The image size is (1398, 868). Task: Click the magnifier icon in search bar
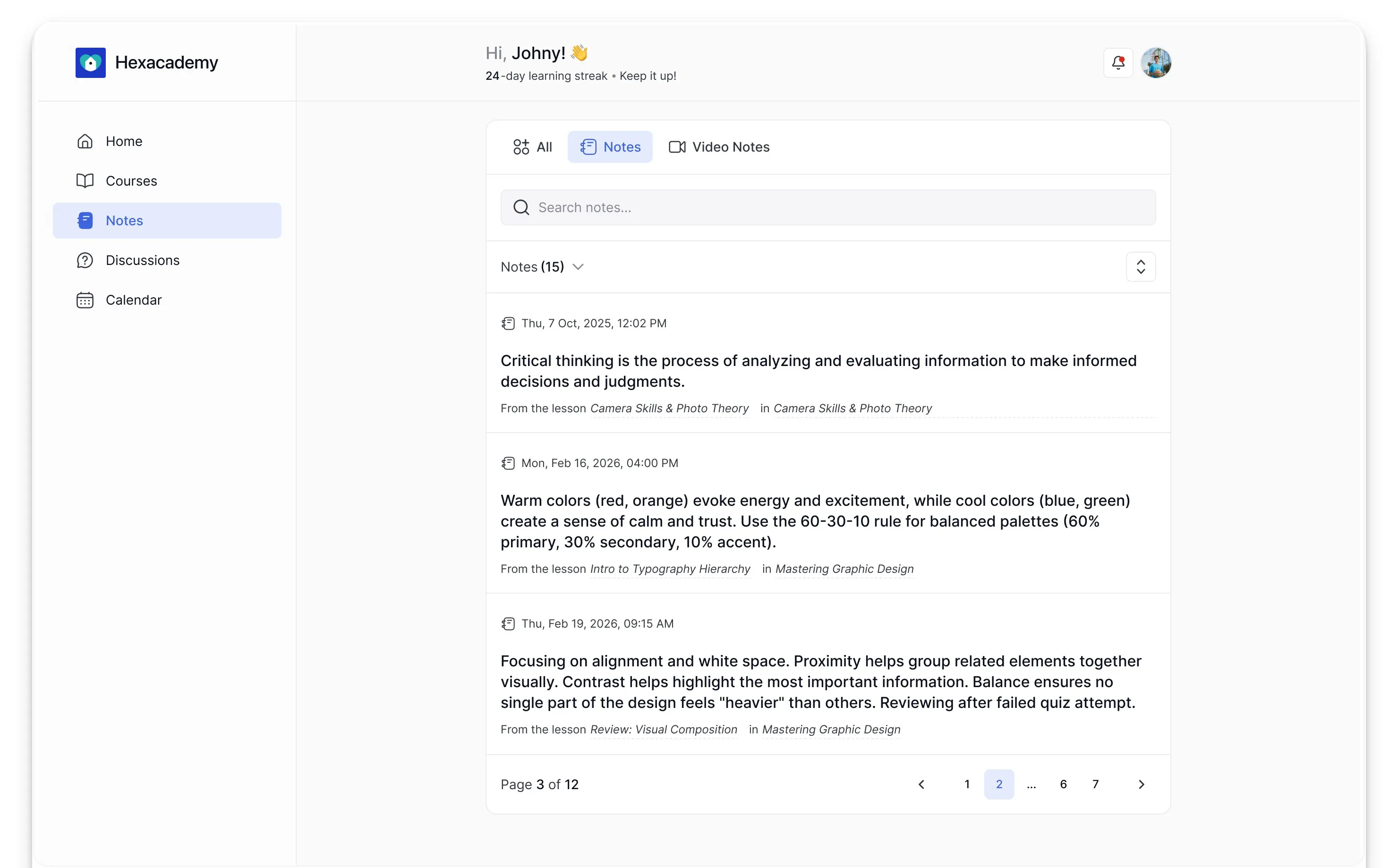pos(521,207)
